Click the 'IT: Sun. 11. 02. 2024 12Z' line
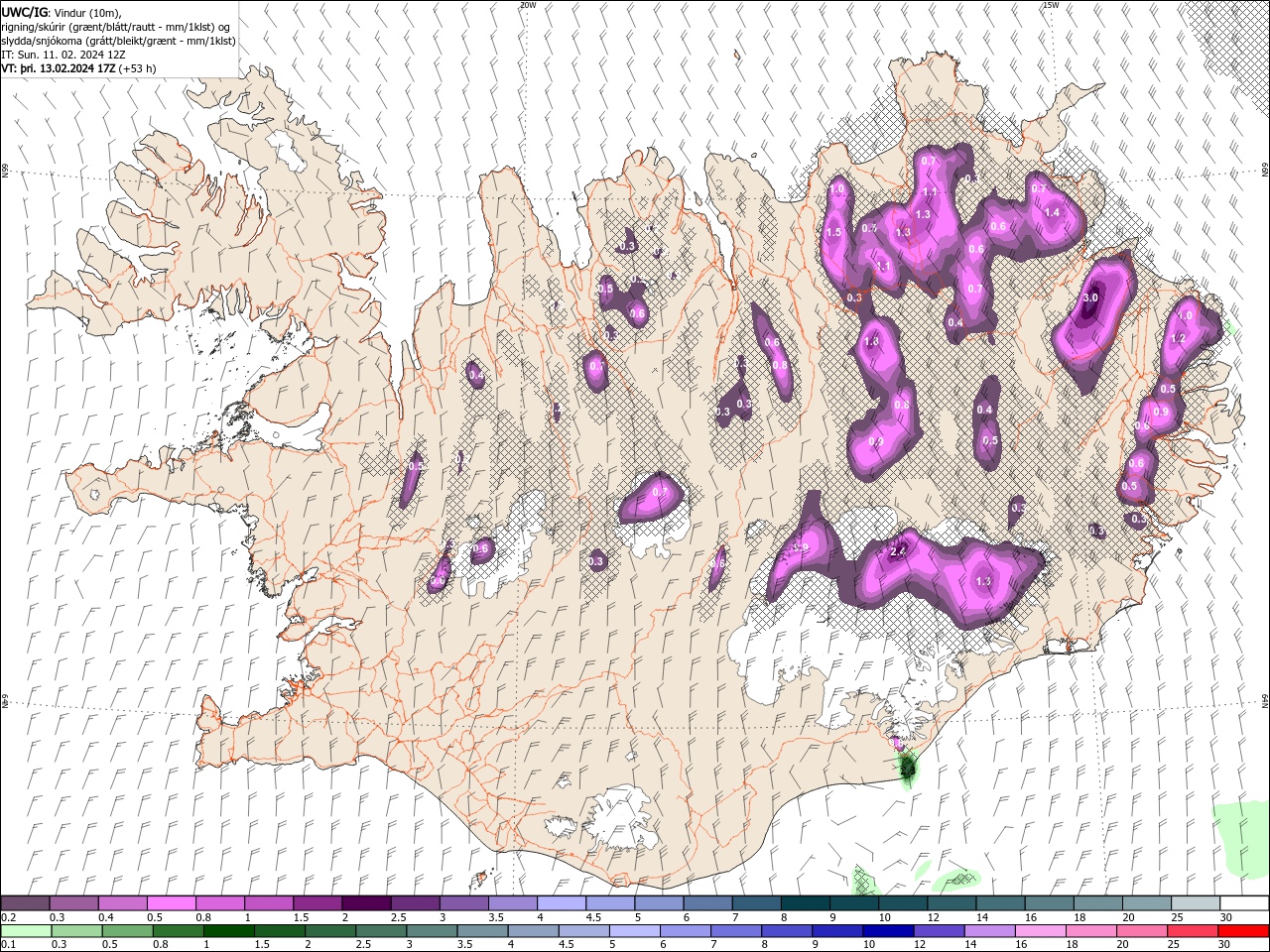The width and height of the screenshot is (1270, 952). [x=63, y=55]
